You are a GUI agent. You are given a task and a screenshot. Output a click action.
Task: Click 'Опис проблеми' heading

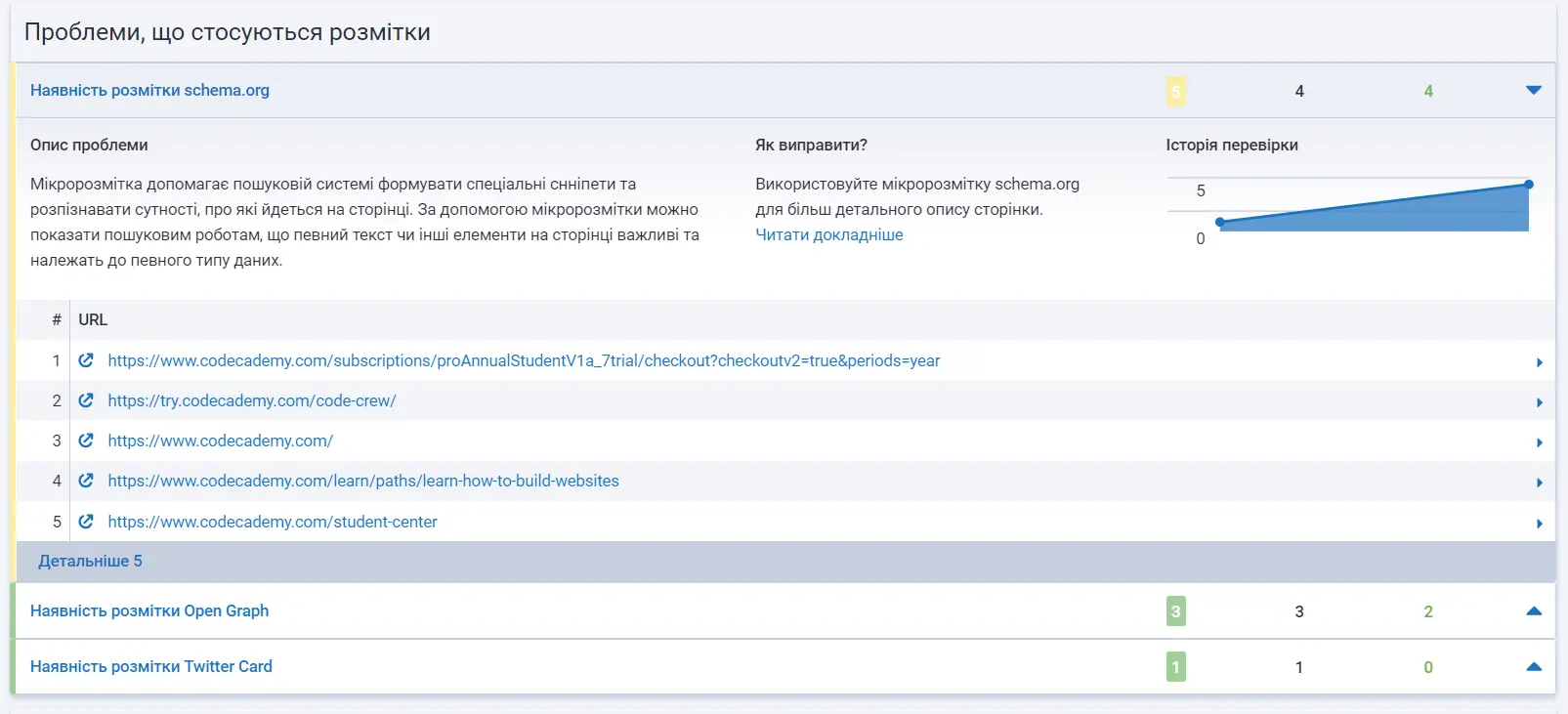(x=89, y=145)
